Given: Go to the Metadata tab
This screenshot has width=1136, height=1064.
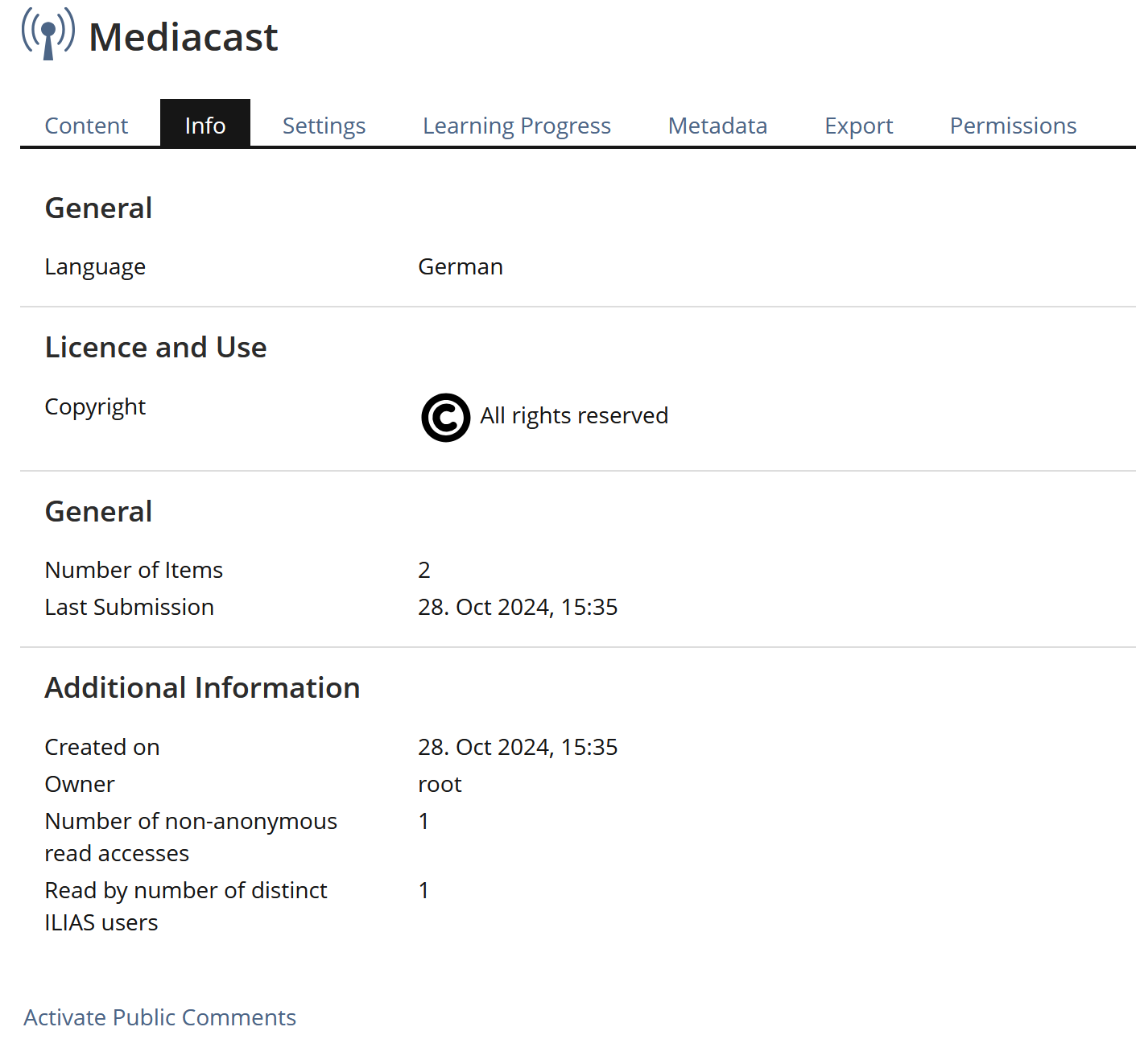Looking at the screenshot, I should coord(717,126).
